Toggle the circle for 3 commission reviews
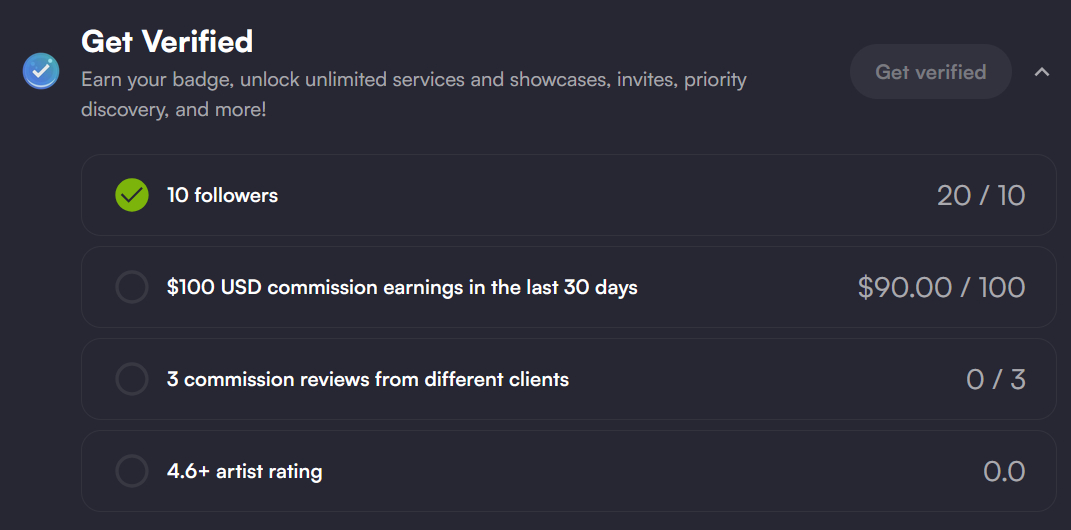This screenshot has height=530, width=1071. pyautogui.click(x=132, y=379)
